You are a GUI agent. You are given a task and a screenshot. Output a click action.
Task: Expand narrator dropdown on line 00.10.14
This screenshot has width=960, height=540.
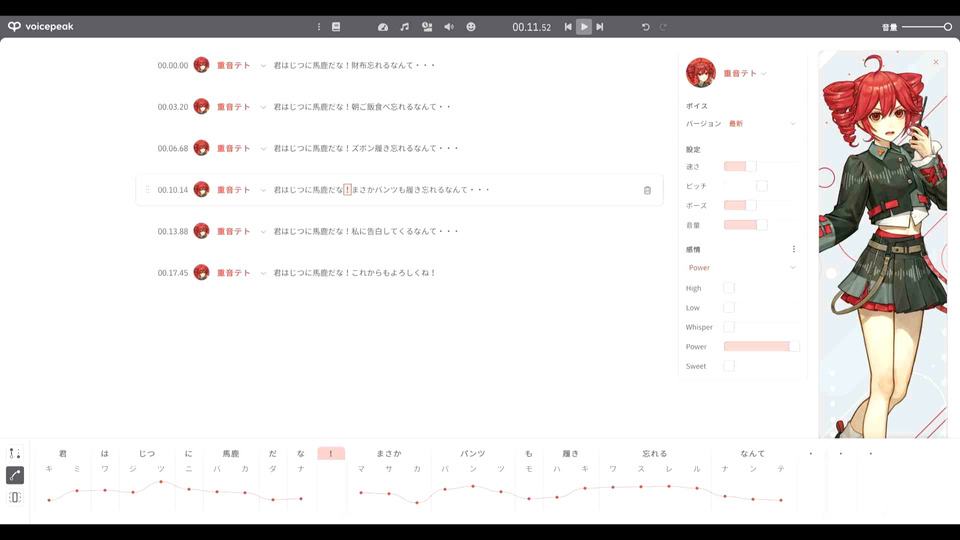tap(263, 190)
